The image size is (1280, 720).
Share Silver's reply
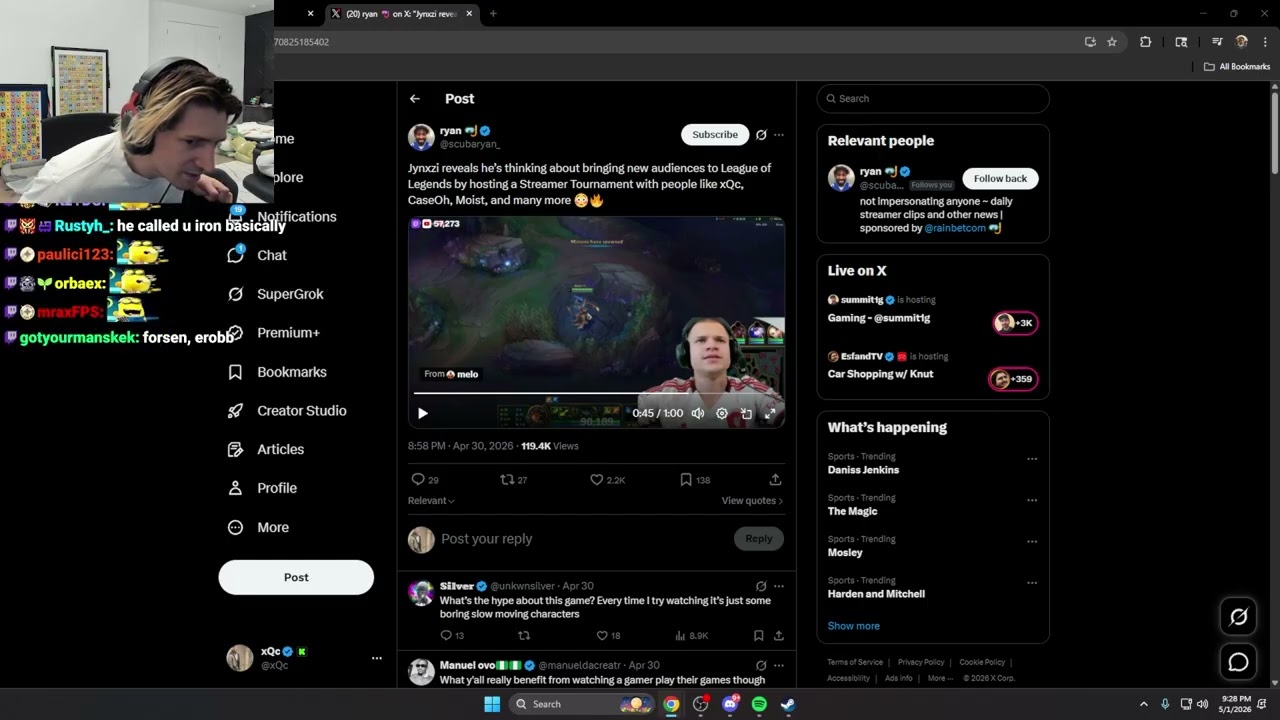click(x=779, y=635)
